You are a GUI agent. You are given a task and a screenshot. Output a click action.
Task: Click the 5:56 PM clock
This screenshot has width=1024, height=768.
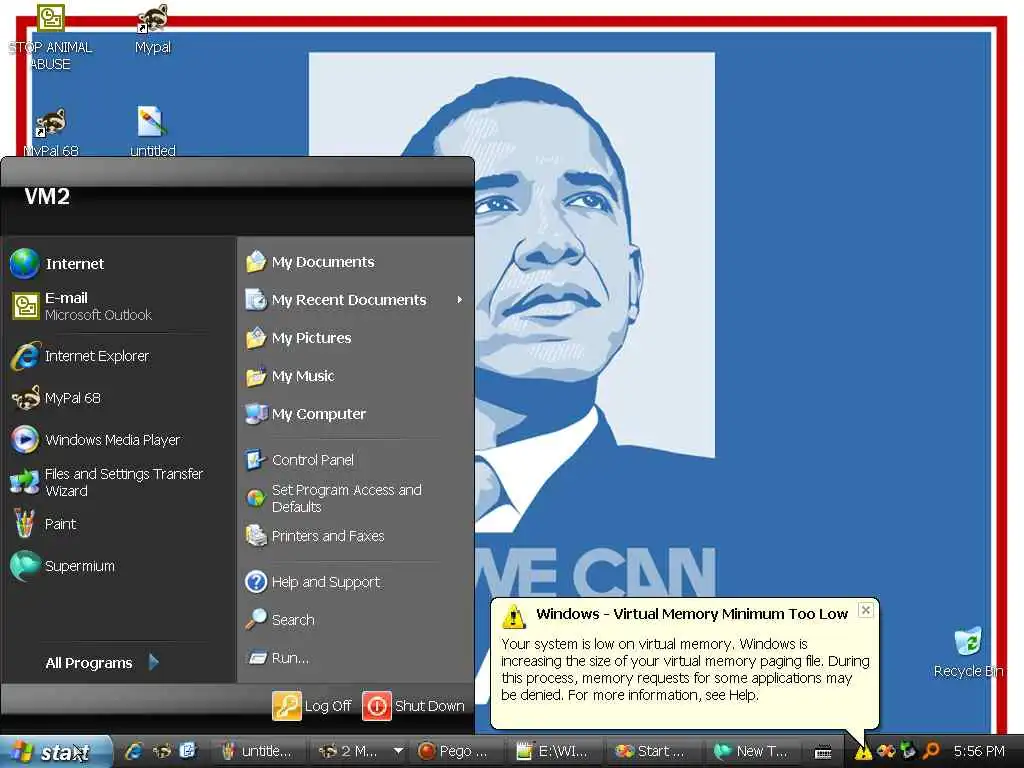tap(979, 752)
